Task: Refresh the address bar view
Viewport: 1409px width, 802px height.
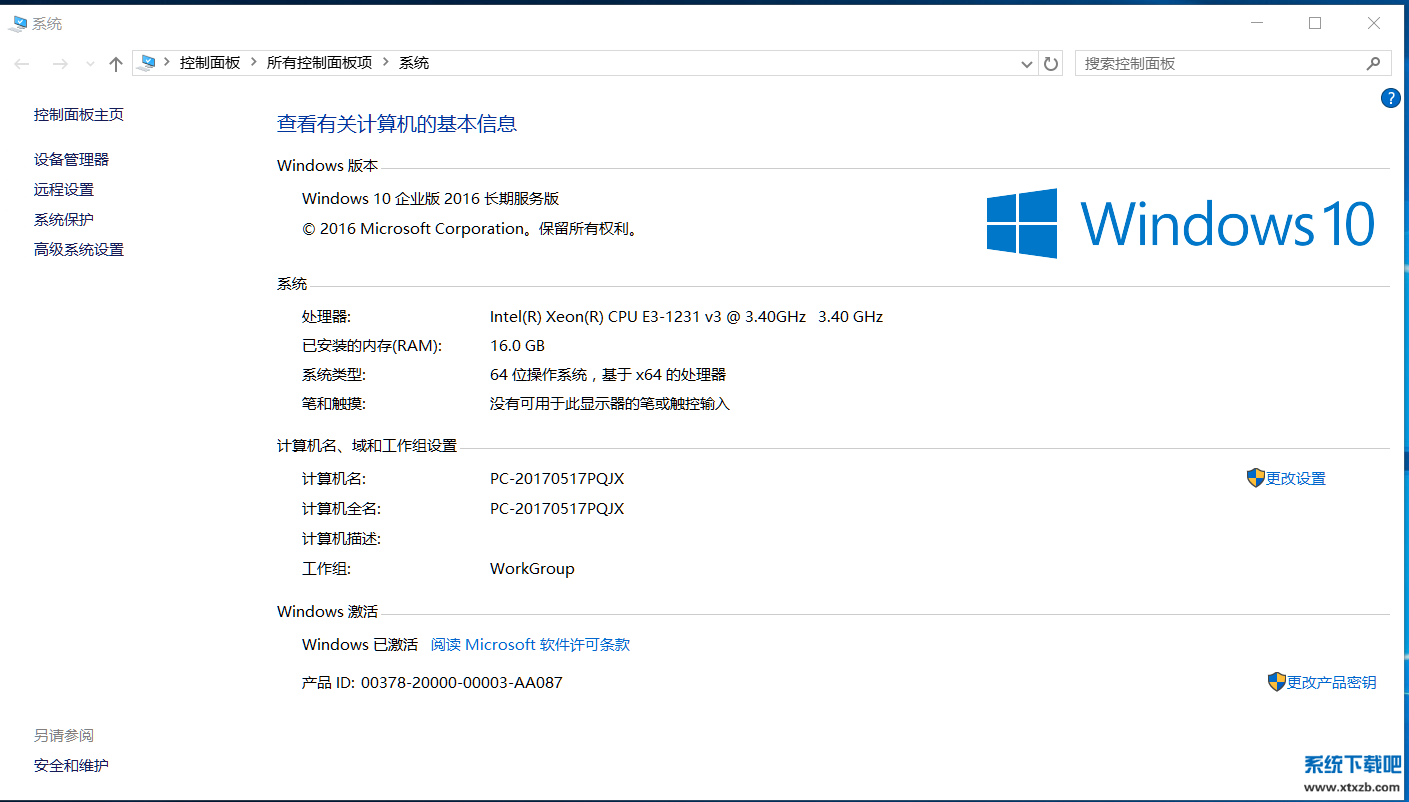Action: (x=1051, y=64)
